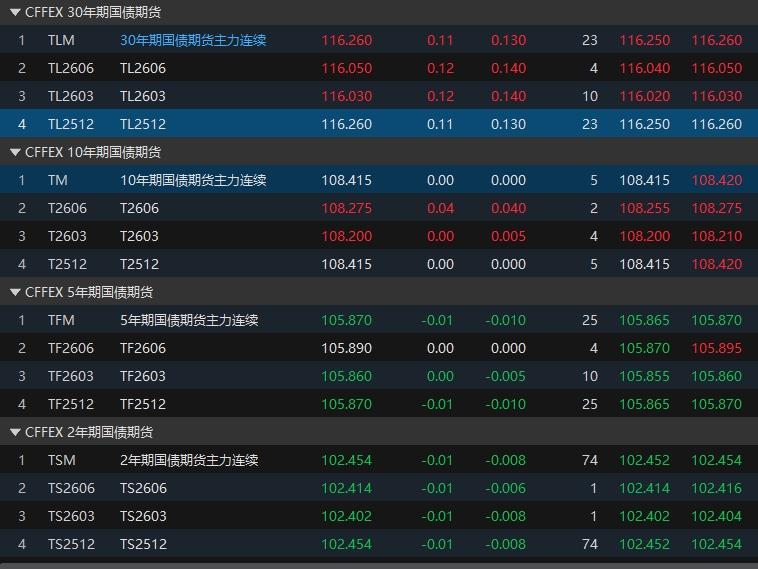This screenshot has width=758, height=569.
Task: Select 5年期国债期货主力连续 name
Action: [189, 320]
